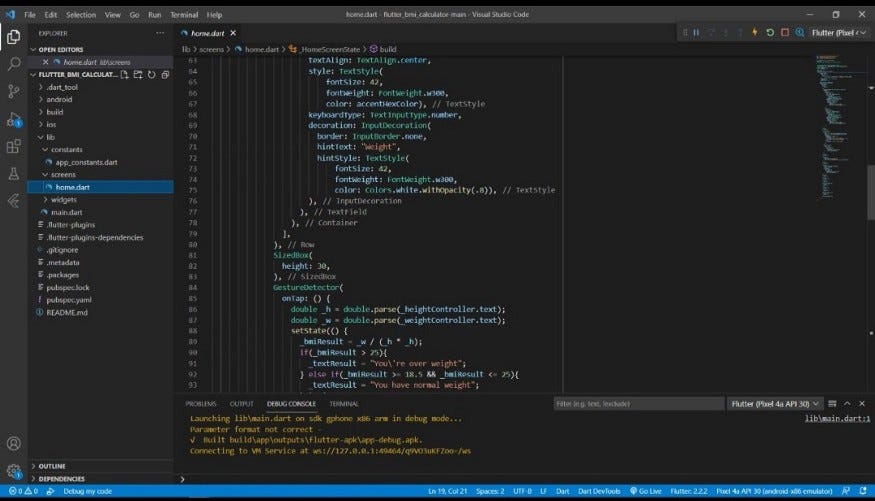Switch to the Problems tab
Screen dimensions: 875x501
[201, 403]
